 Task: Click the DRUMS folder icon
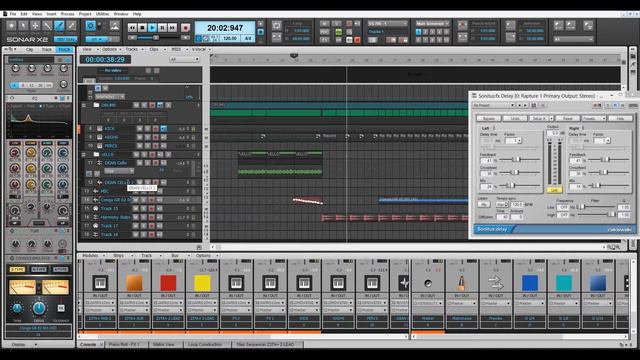click(x=96, y=105)
